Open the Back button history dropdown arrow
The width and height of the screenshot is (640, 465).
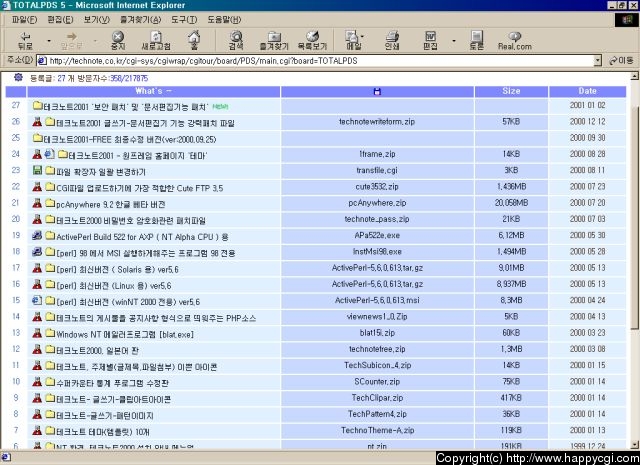tap(49, 41)
